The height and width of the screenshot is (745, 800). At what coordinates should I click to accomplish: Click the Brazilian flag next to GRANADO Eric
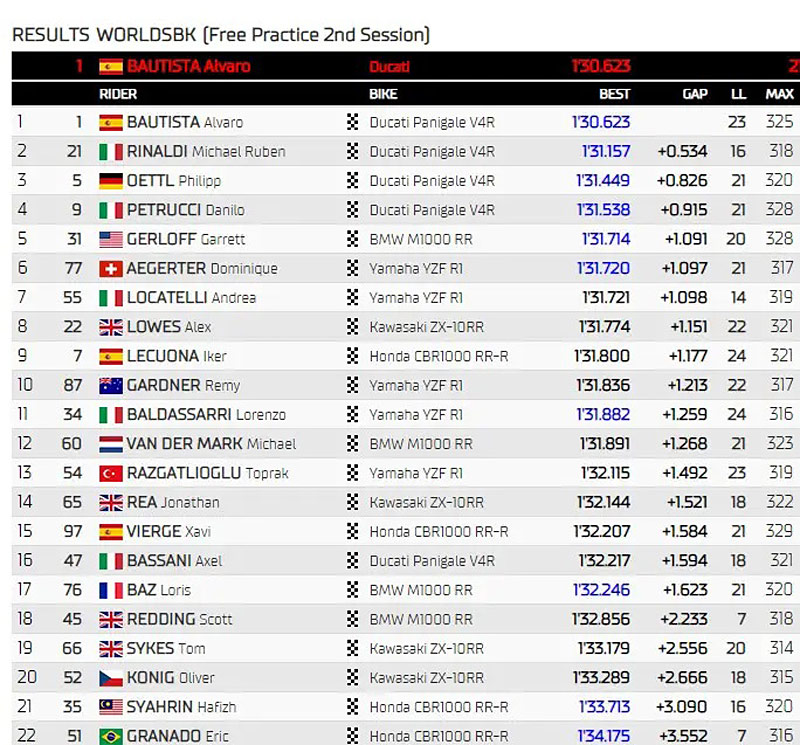click(x=111, y=736)
